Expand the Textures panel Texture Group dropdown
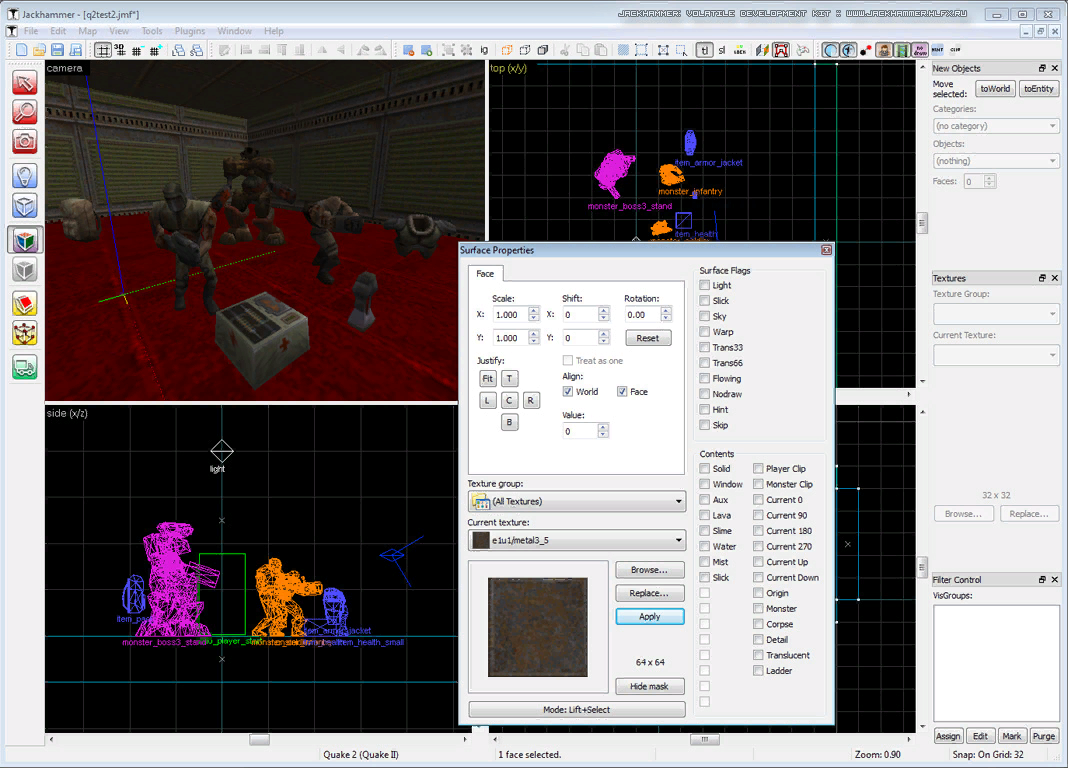 point(996,314)
